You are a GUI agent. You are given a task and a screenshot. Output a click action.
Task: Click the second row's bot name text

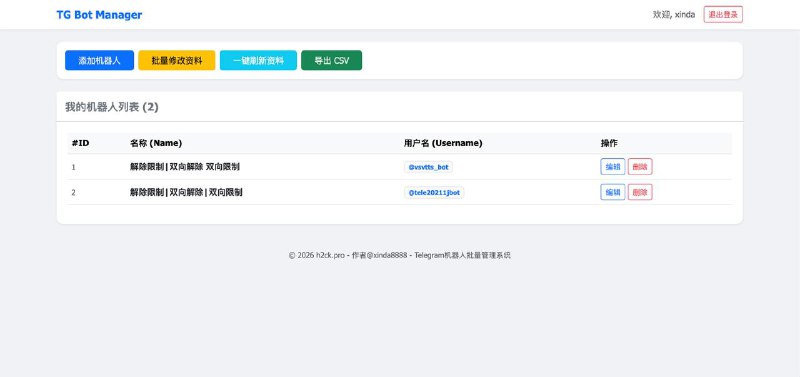[186, 192]
